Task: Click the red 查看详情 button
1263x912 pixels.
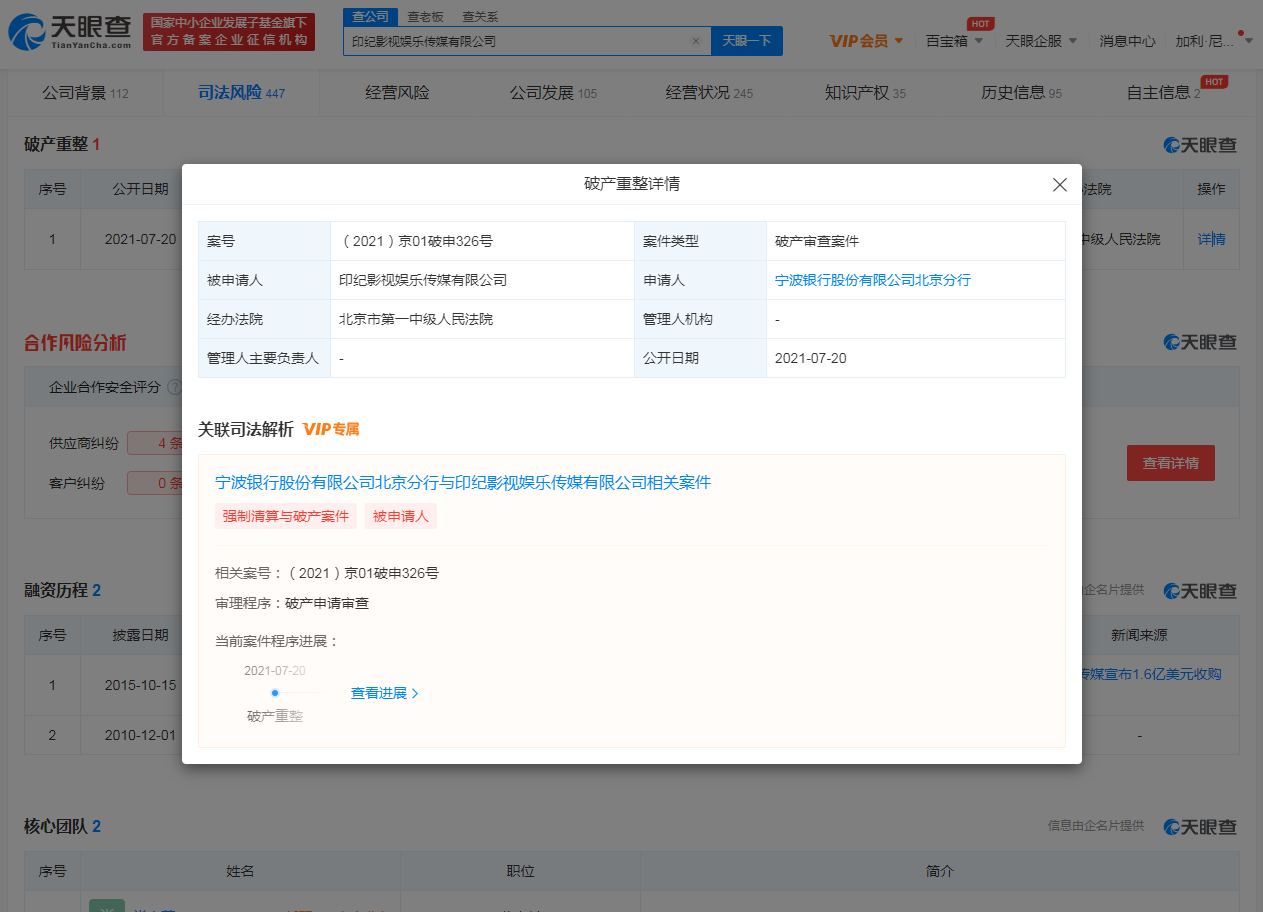Action: (x=1170, y=463)
